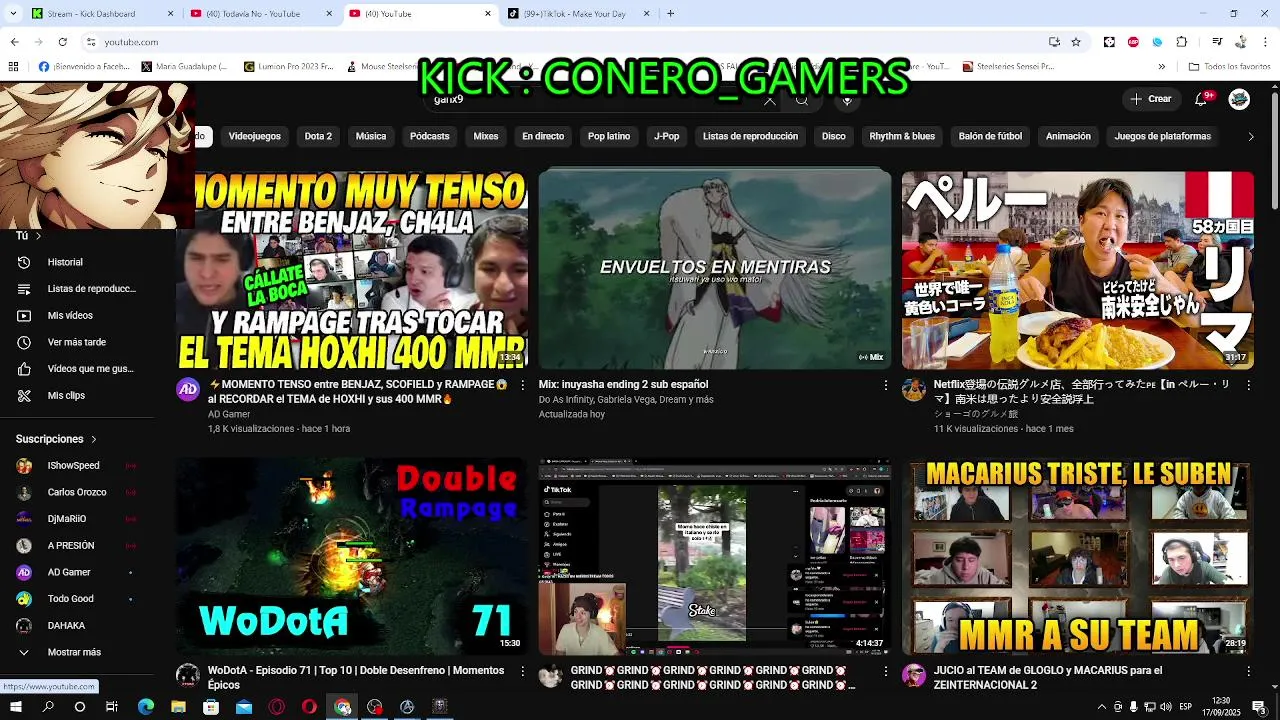Open the ABP ad blocker extension
This screenshot has height=720, width=1280.
pos(1133,42)
